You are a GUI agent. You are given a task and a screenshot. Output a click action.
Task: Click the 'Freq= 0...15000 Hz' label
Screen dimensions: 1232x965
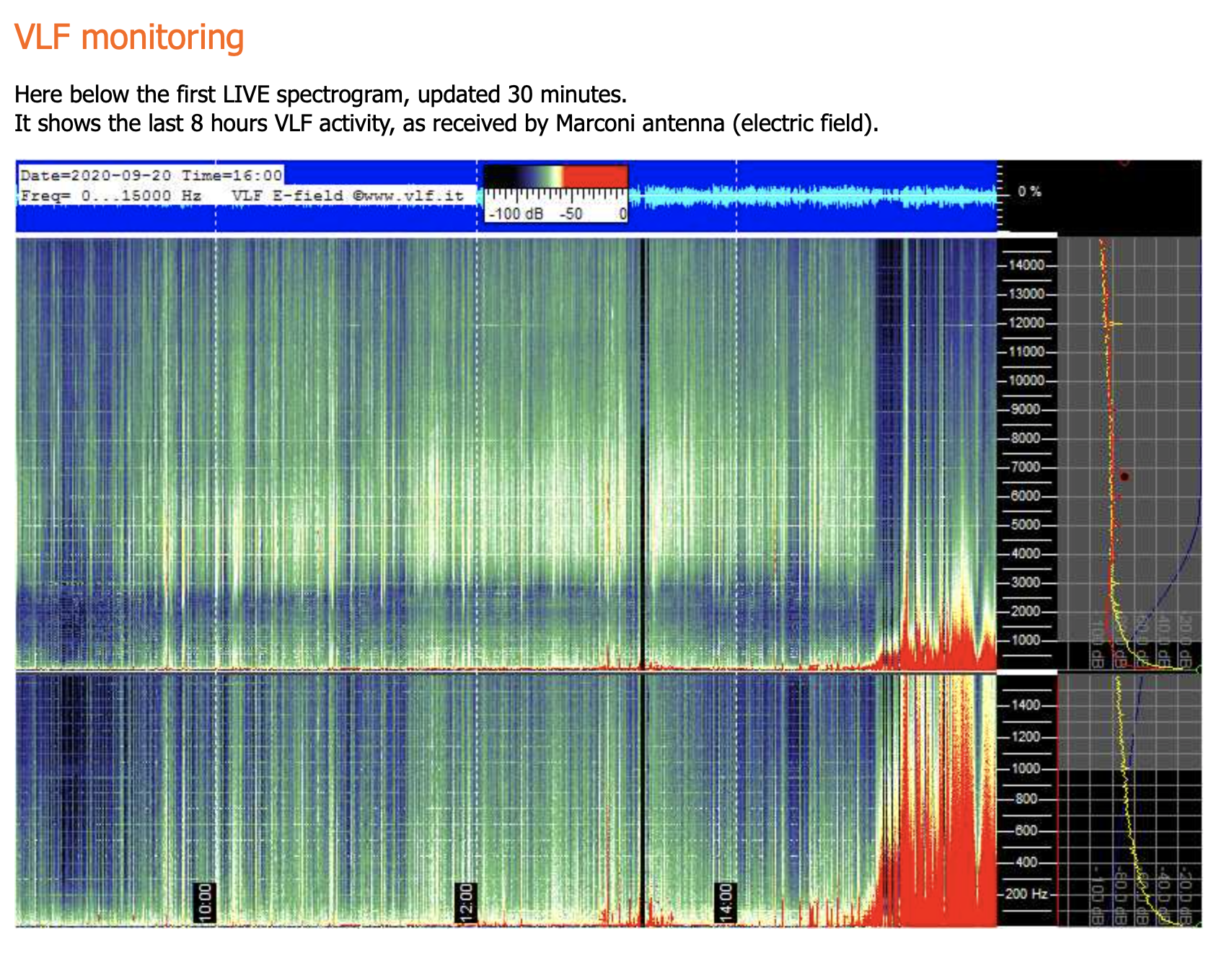coord(110,195)
